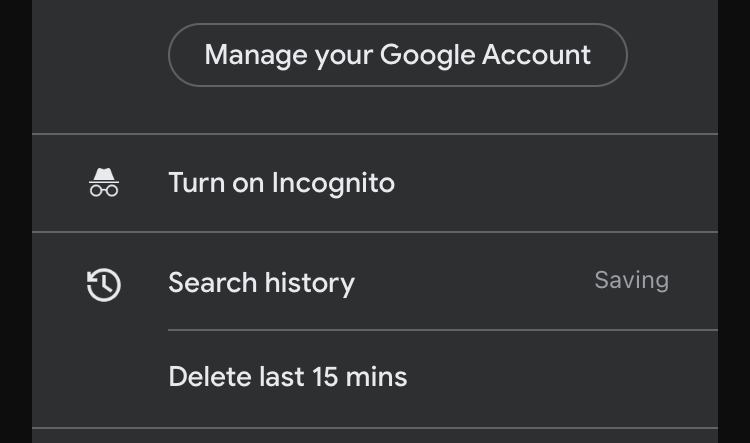The image size is (750, 443).
Task: Enable Incognito mode via the spy icon
Action: tap(104, 182)
